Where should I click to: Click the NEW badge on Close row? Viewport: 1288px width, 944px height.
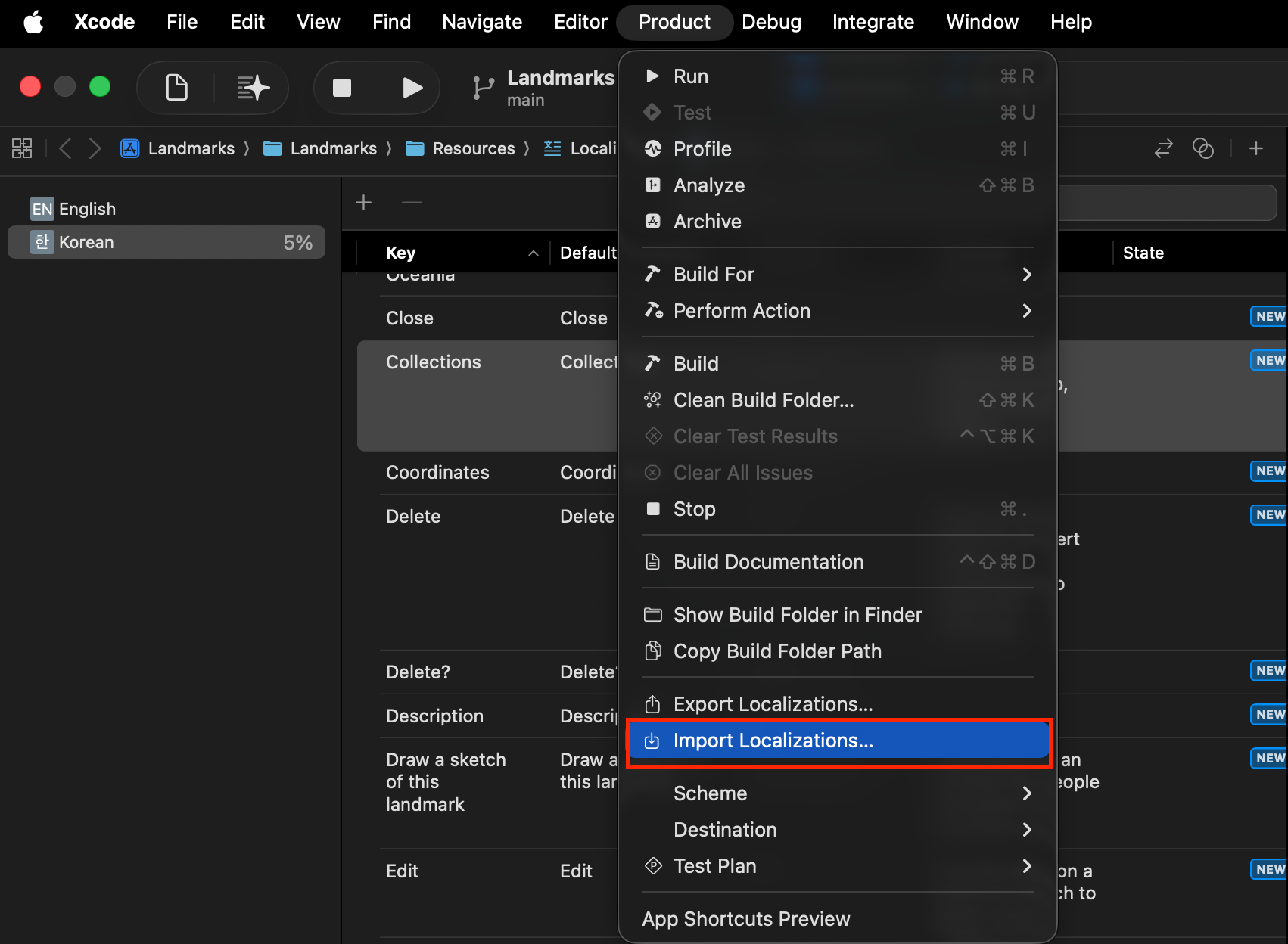1269,316
